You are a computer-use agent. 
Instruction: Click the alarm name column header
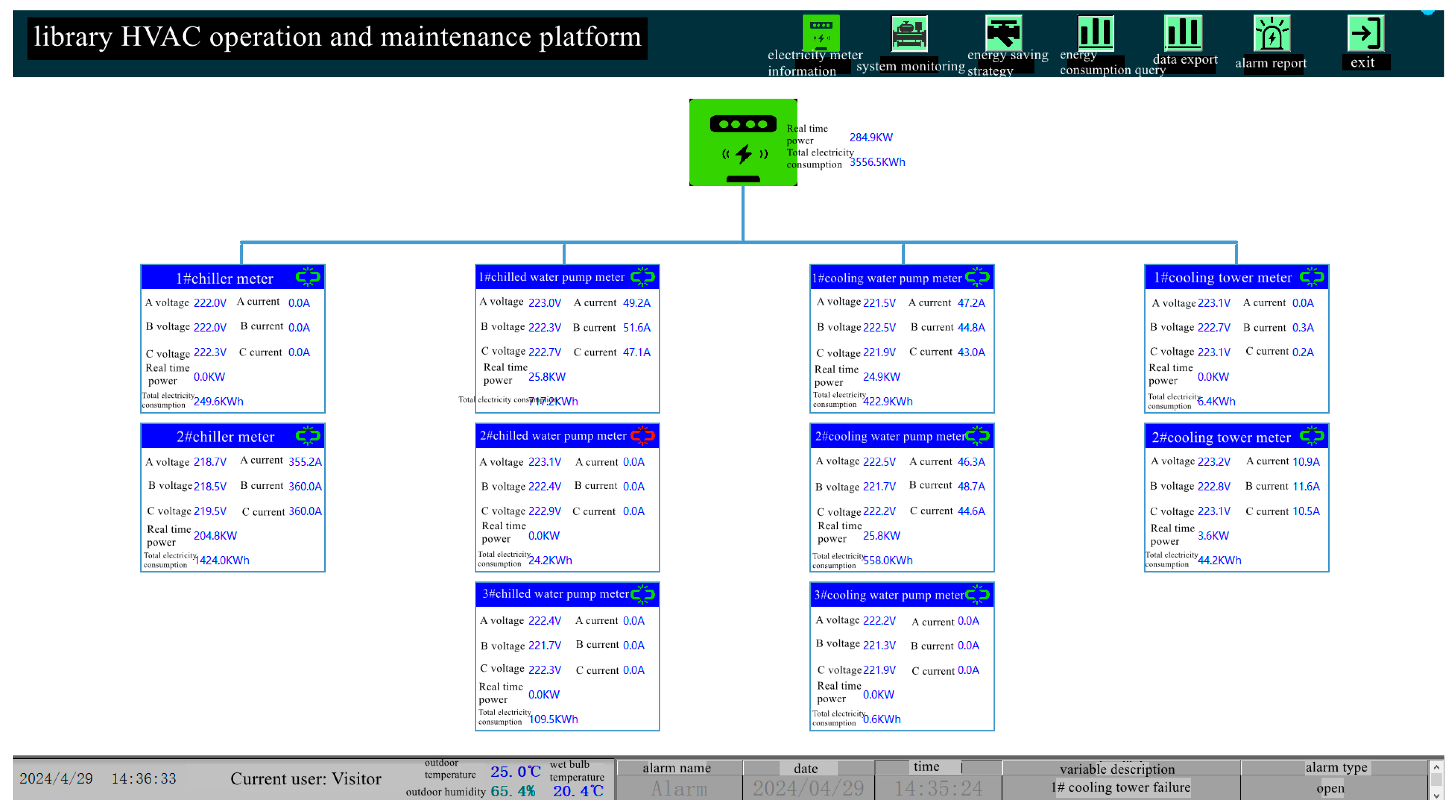pyautogui.click(x=677, y=767)
